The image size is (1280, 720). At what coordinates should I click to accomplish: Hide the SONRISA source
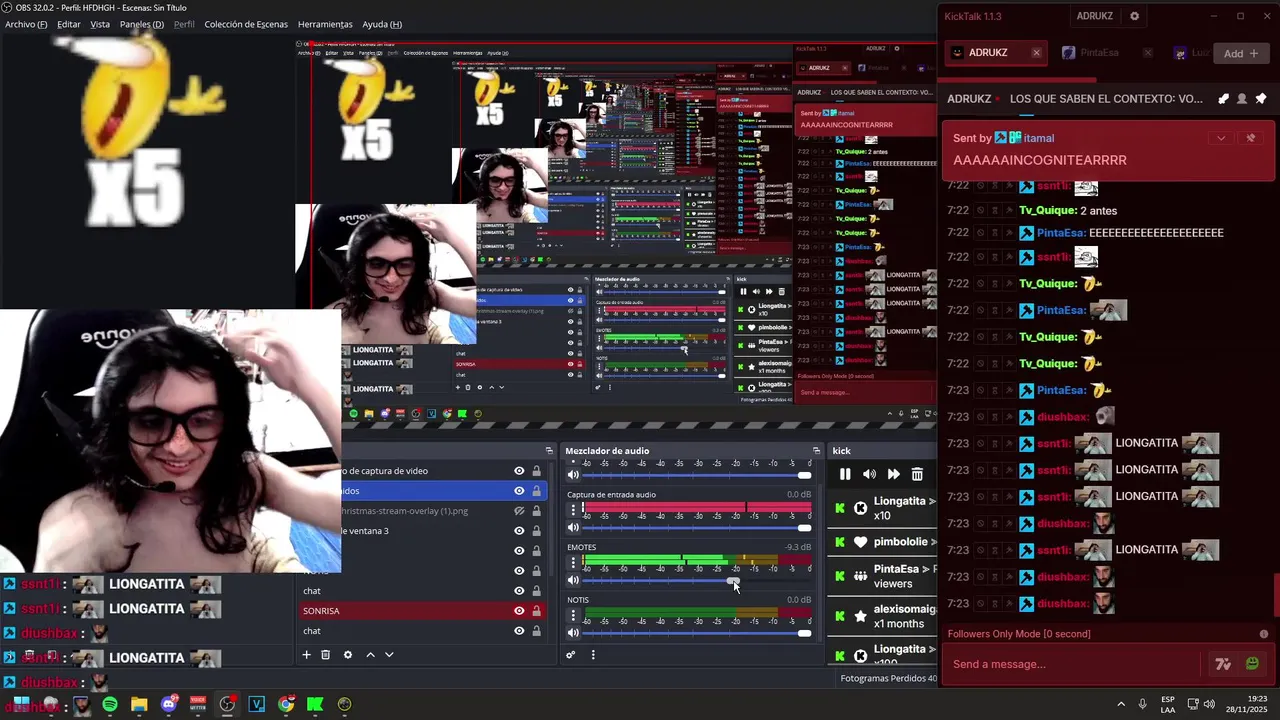click(519, 611)
